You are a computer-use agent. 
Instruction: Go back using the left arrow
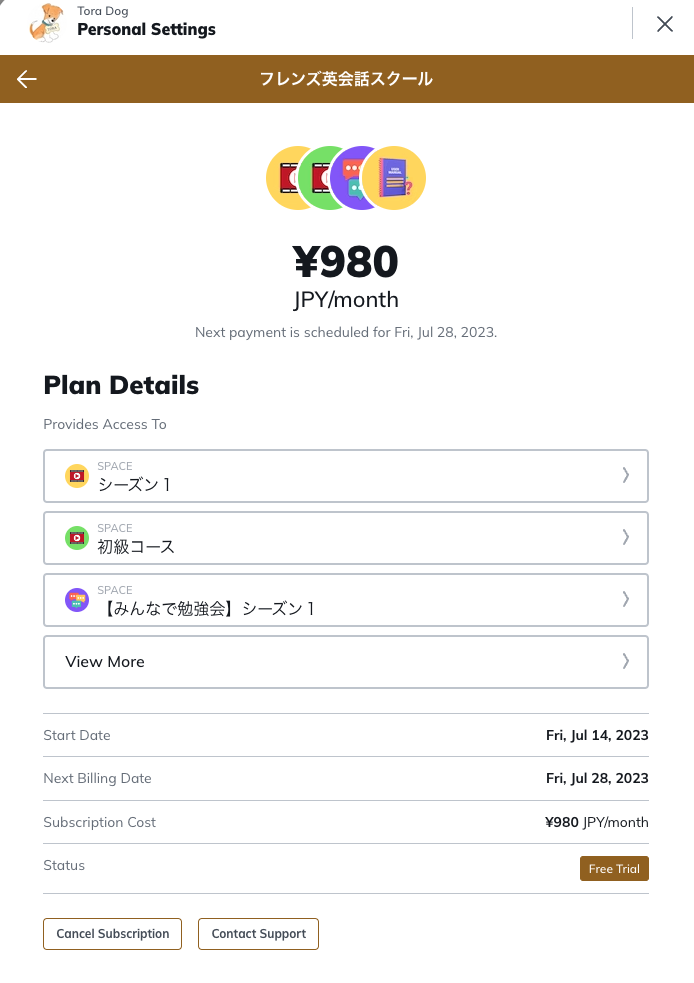27,79
